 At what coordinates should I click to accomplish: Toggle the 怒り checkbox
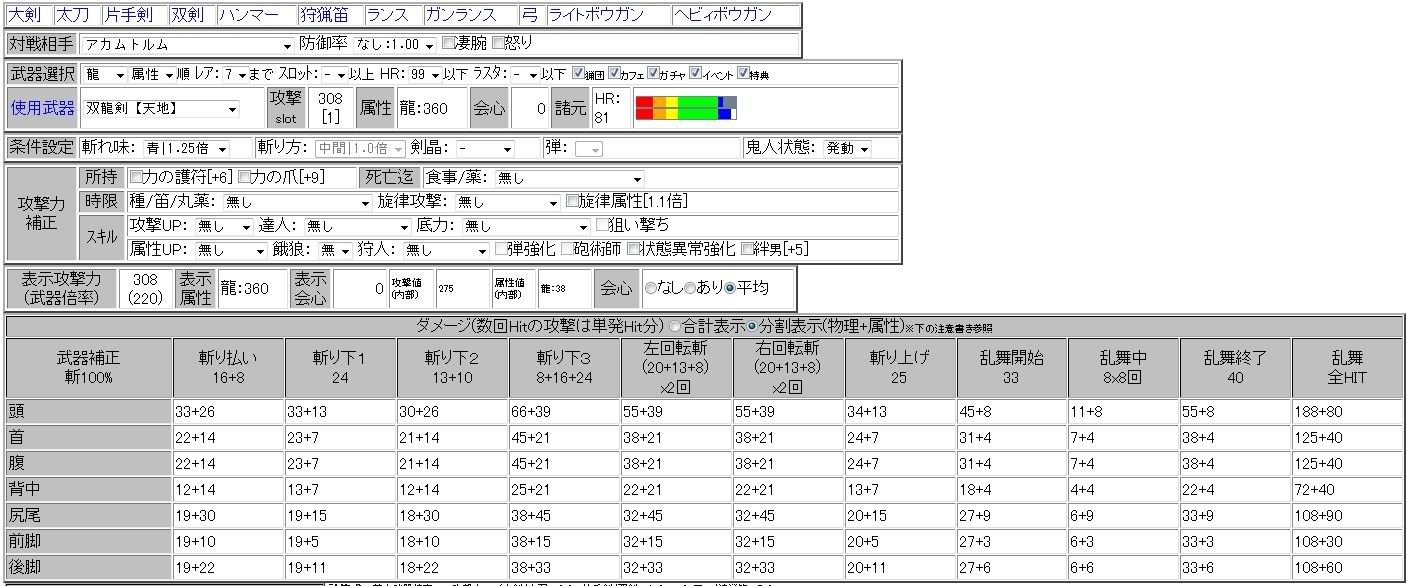pos(498,44)
